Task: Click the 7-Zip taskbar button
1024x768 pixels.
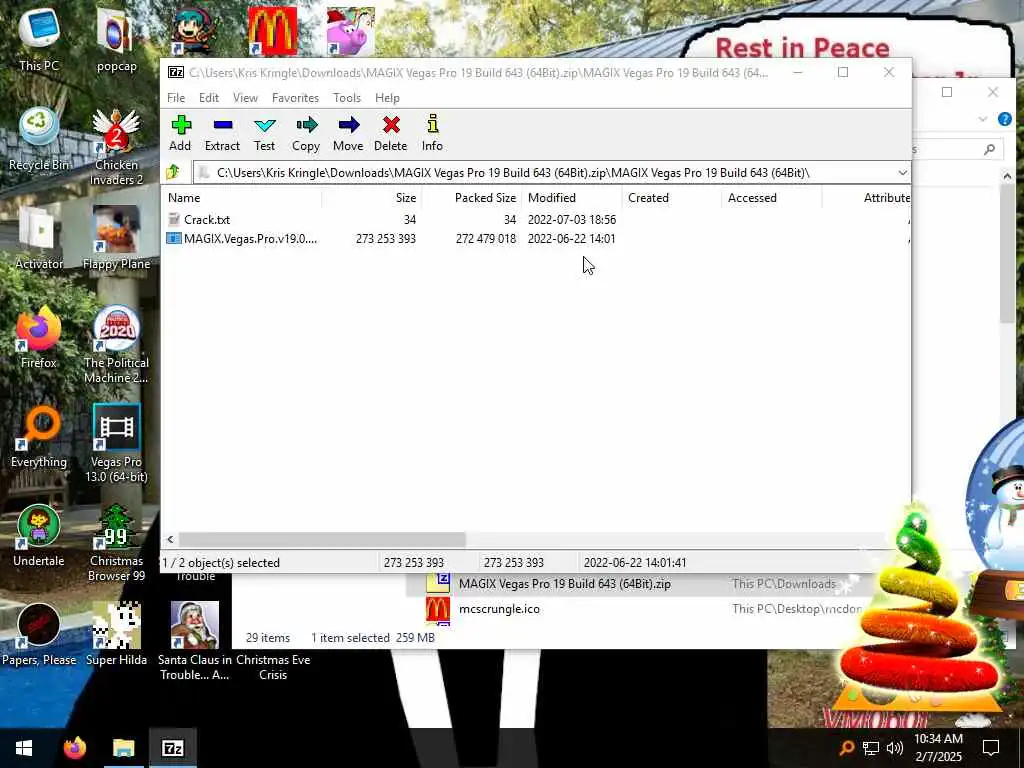Action: click(x=172, y=748)
